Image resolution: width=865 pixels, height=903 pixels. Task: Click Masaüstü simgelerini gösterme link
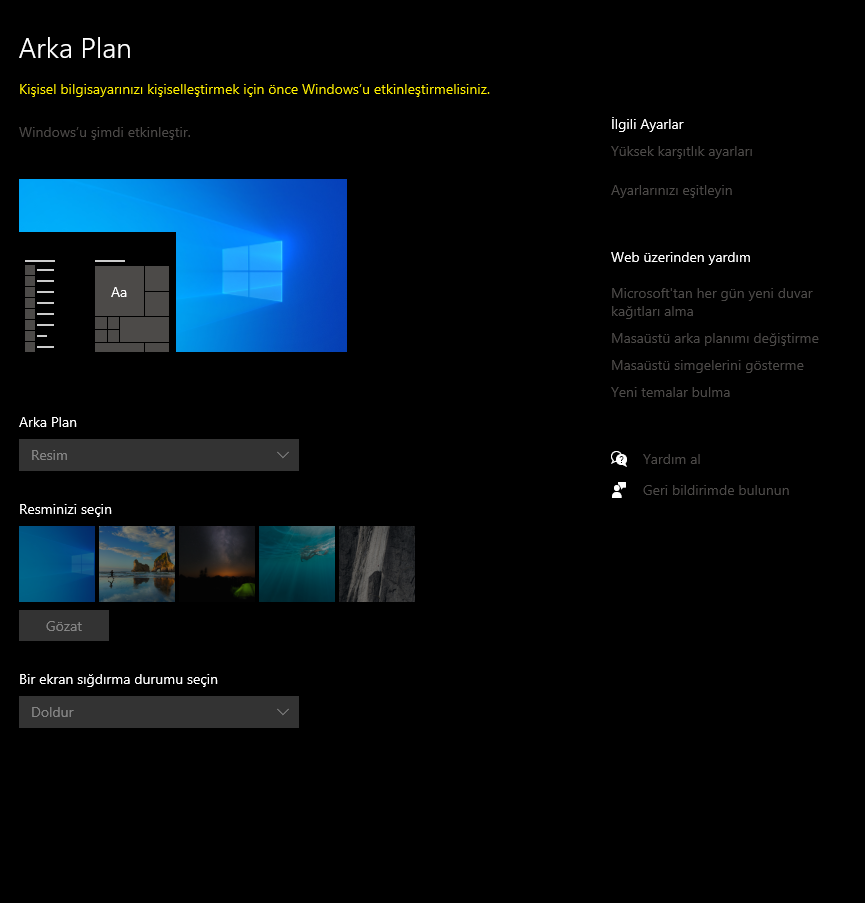(707, 366)
